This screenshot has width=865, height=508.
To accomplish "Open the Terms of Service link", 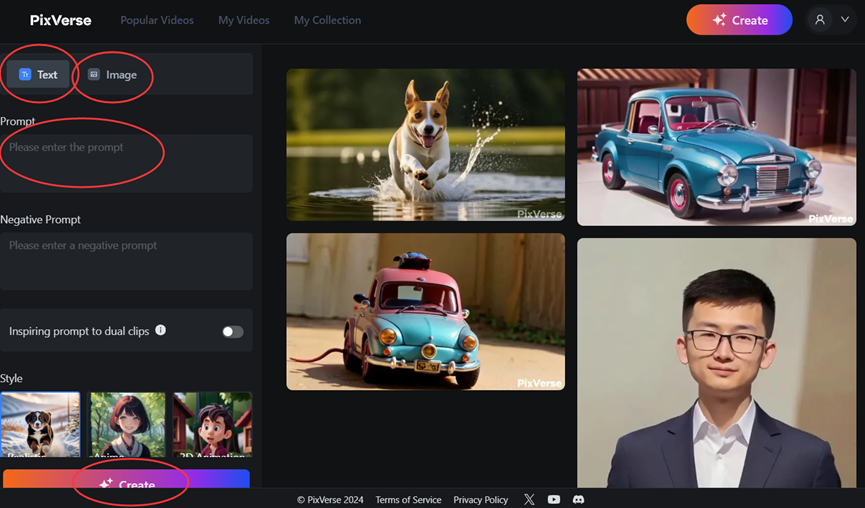I will click(x=408, y=500).
